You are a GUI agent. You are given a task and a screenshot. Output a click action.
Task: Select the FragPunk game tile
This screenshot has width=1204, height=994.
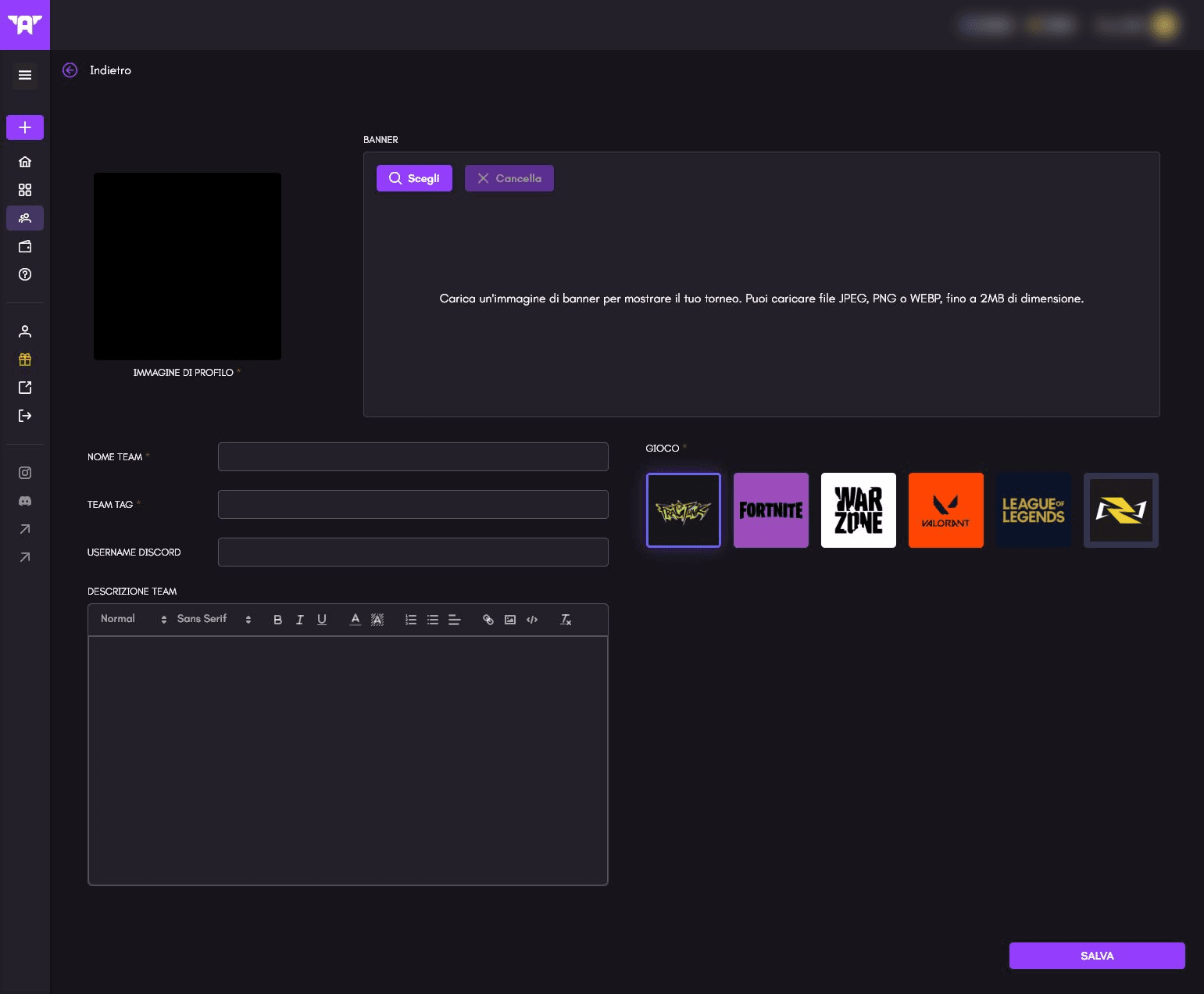click(x=684, y=510)
